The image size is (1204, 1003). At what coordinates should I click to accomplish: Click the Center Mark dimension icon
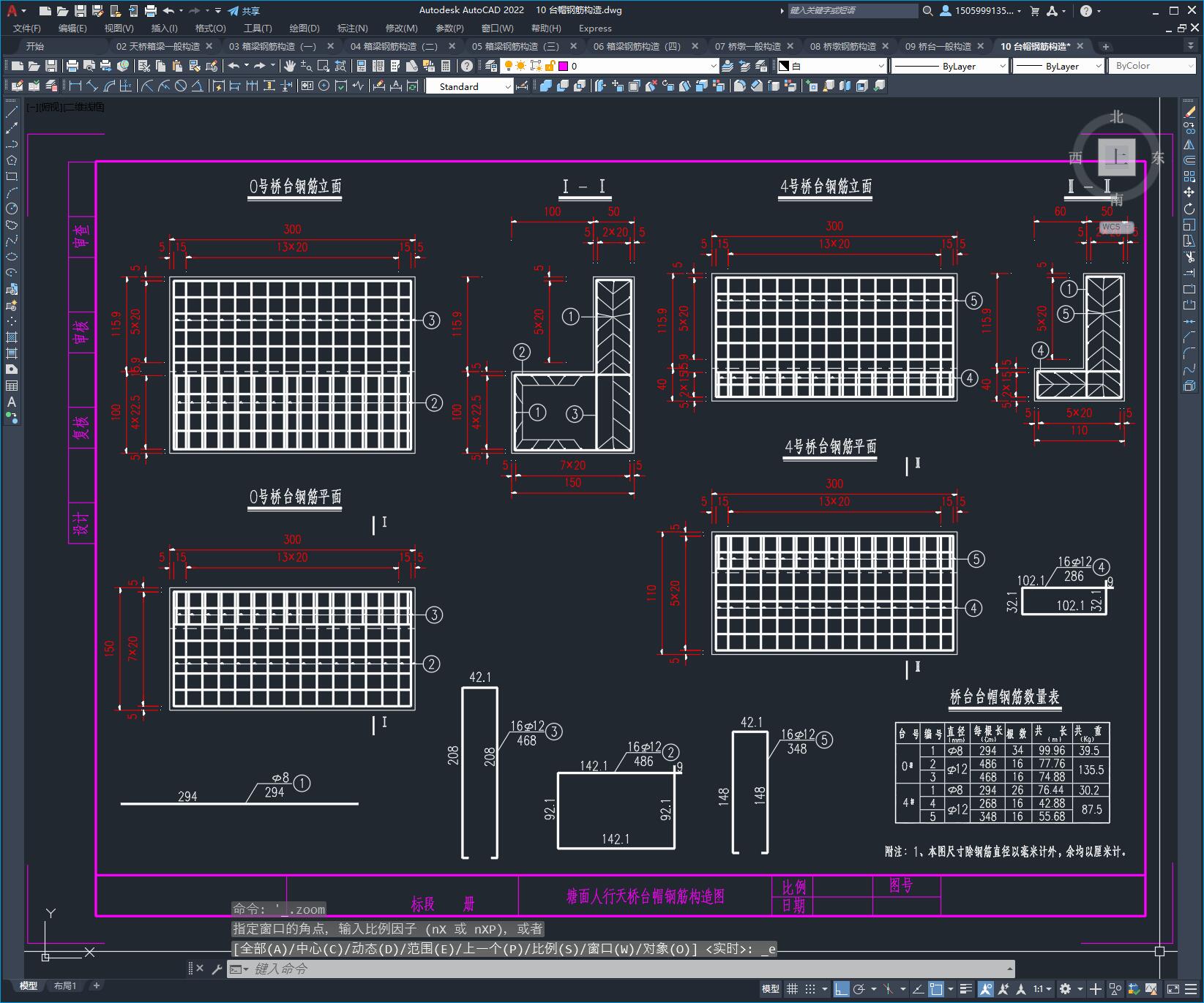pyautogui.click(x=324, y=86)
